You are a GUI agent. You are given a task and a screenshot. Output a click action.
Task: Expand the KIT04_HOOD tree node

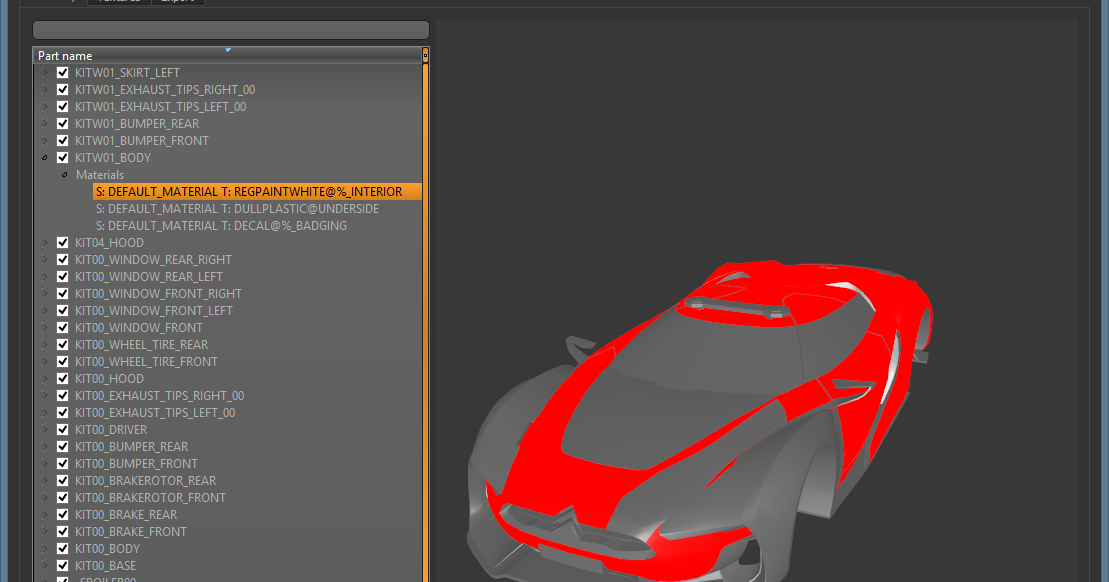(x=43, y=242)
